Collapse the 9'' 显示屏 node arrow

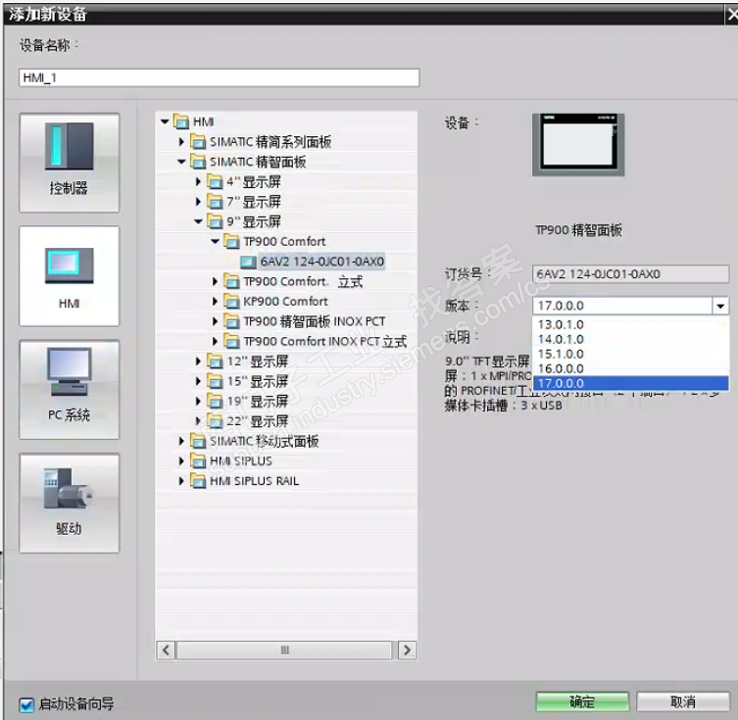[x=199, y=222]
